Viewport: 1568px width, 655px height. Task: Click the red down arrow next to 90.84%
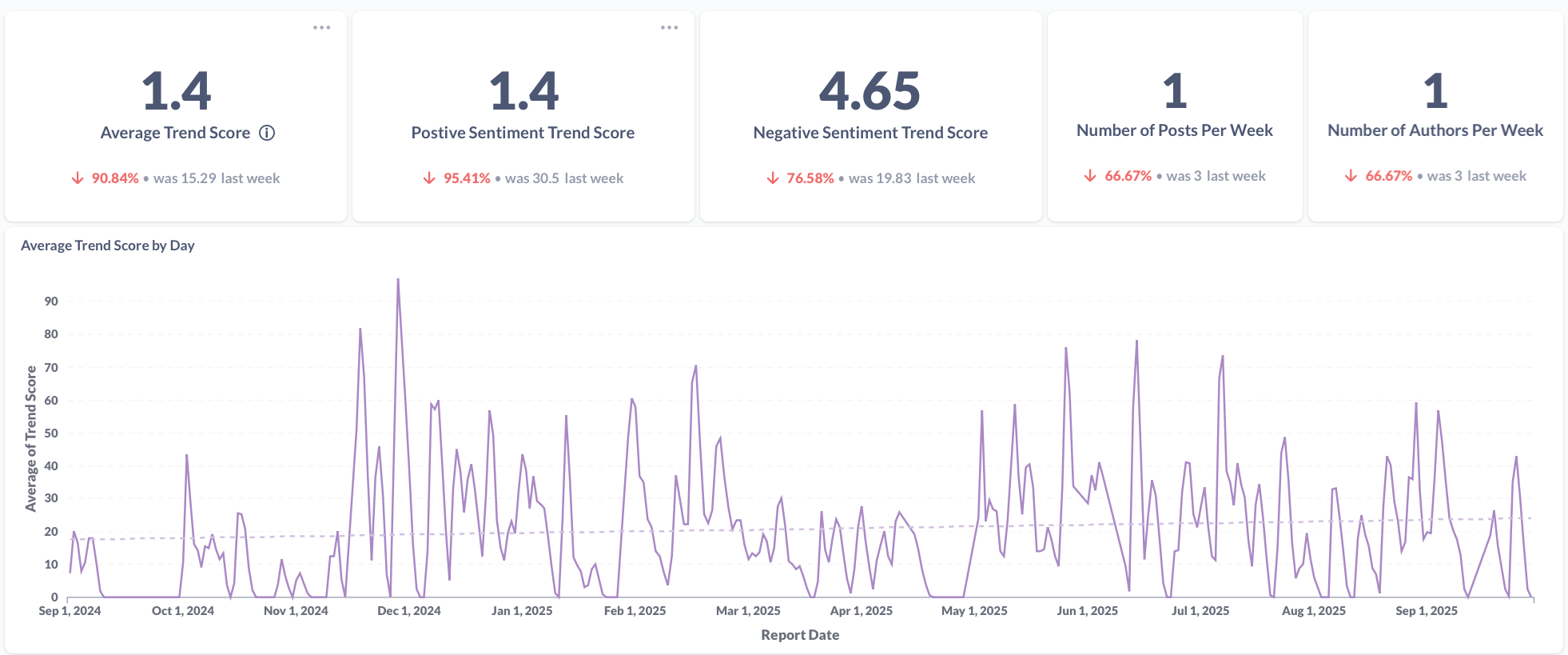(78, 178)
